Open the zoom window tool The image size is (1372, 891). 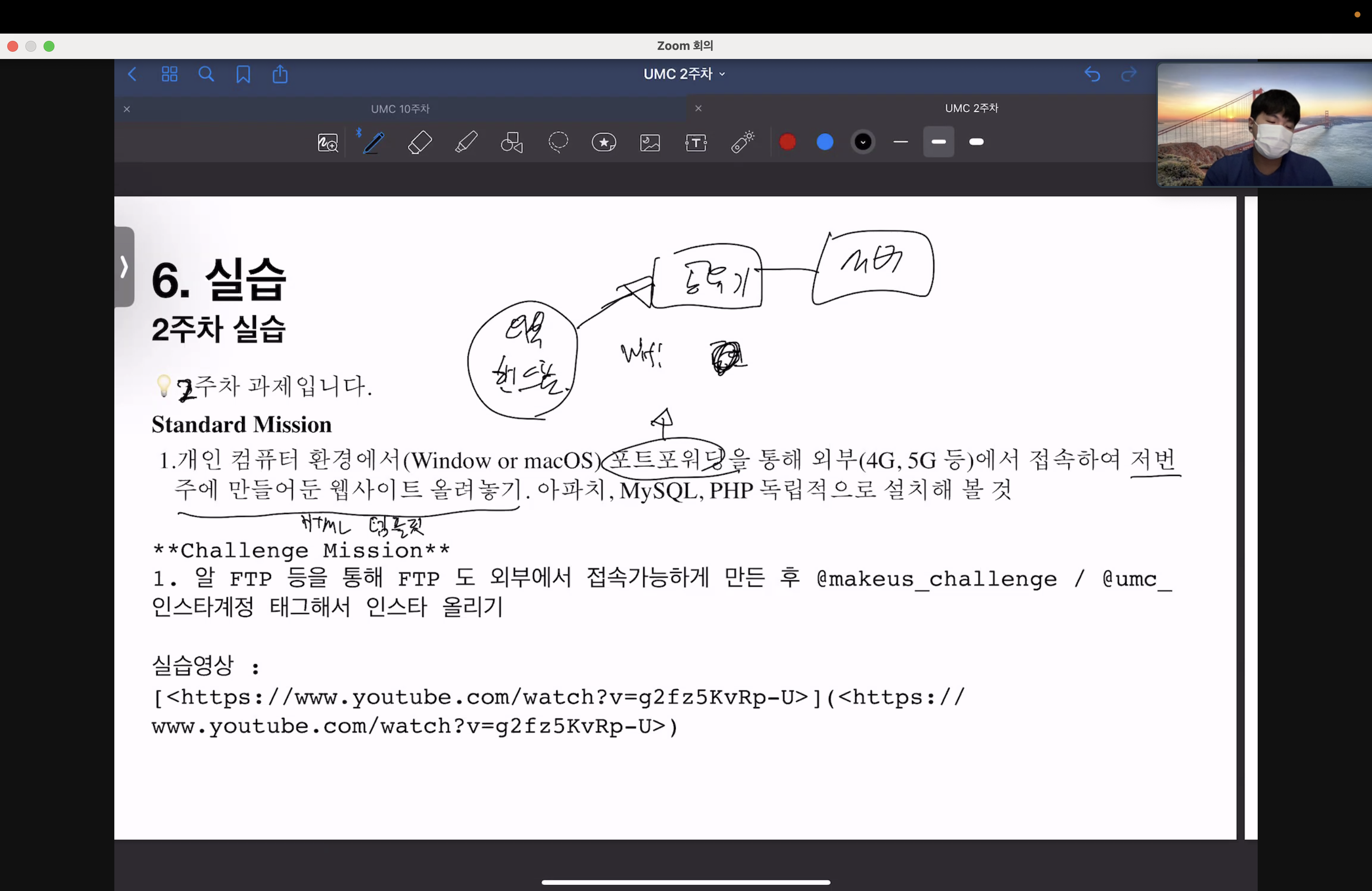328,142
